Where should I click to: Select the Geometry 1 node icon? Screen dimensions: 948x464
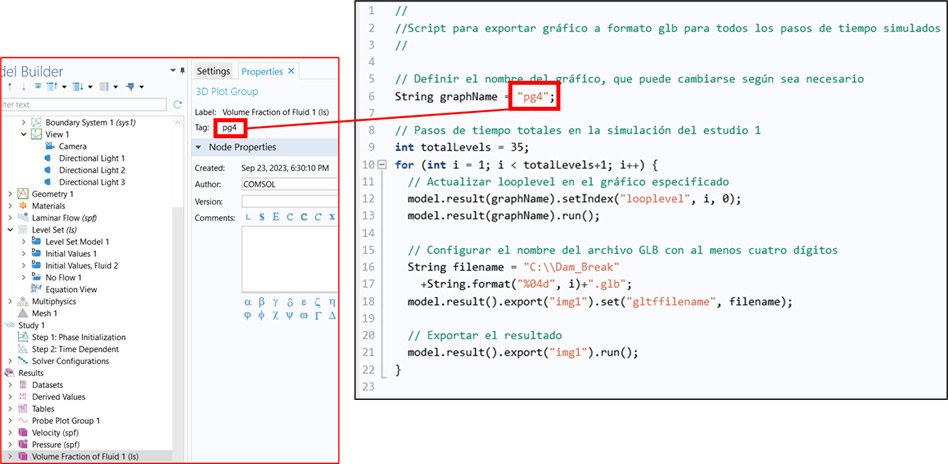[x=23, y=194]
